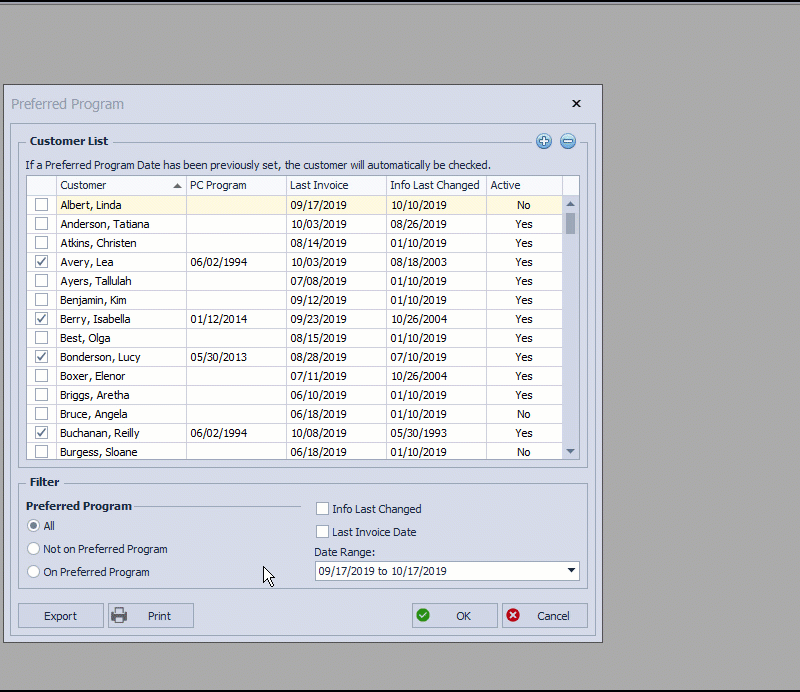Click the customer list scrollbar thumb
Image resolution: width=800 pixels, height=692 pixels.
(x=570, y=224)
